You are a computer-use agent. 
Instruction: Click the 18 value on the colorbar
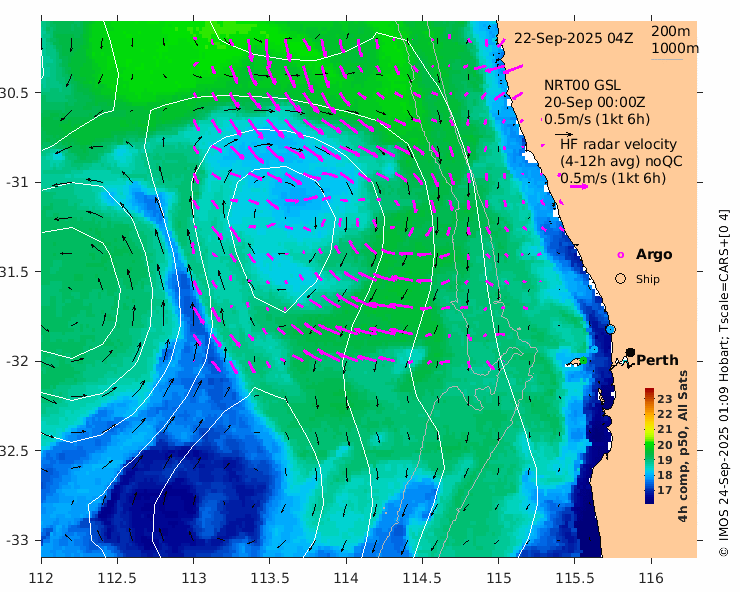664,475
